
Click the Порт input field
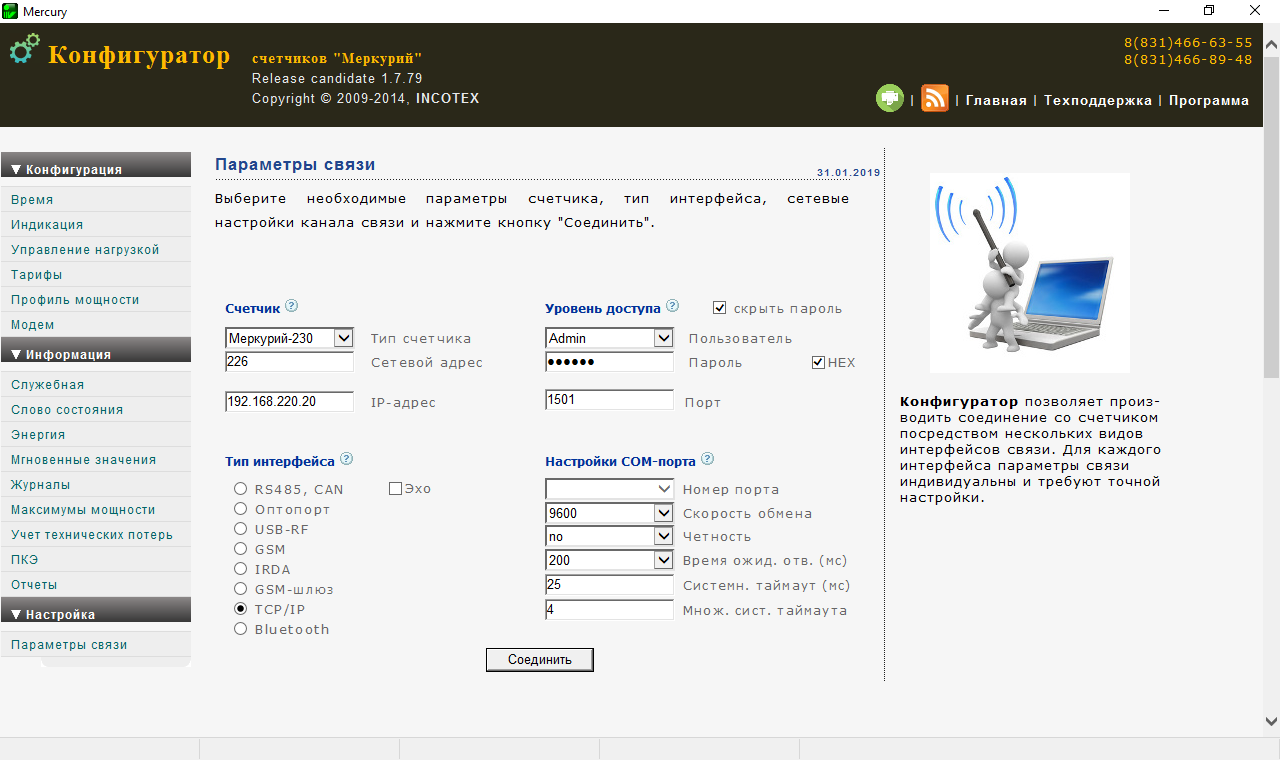610,400
